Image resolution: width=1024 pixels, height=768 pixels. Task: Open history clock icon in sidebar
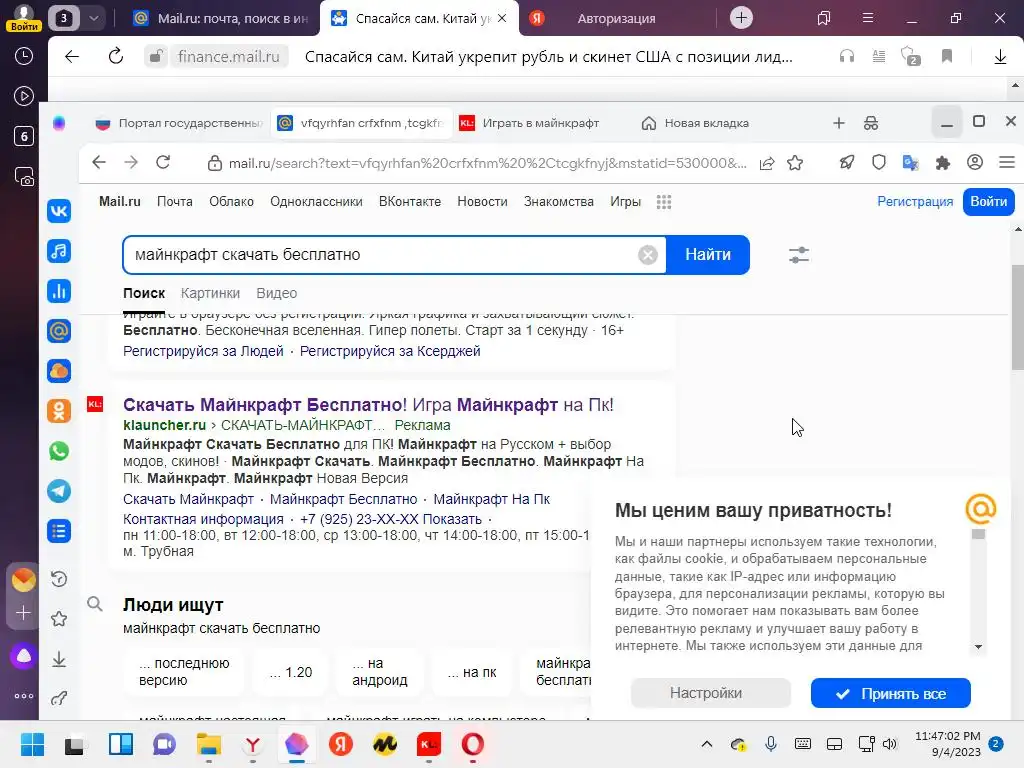(x=59, y=579)
